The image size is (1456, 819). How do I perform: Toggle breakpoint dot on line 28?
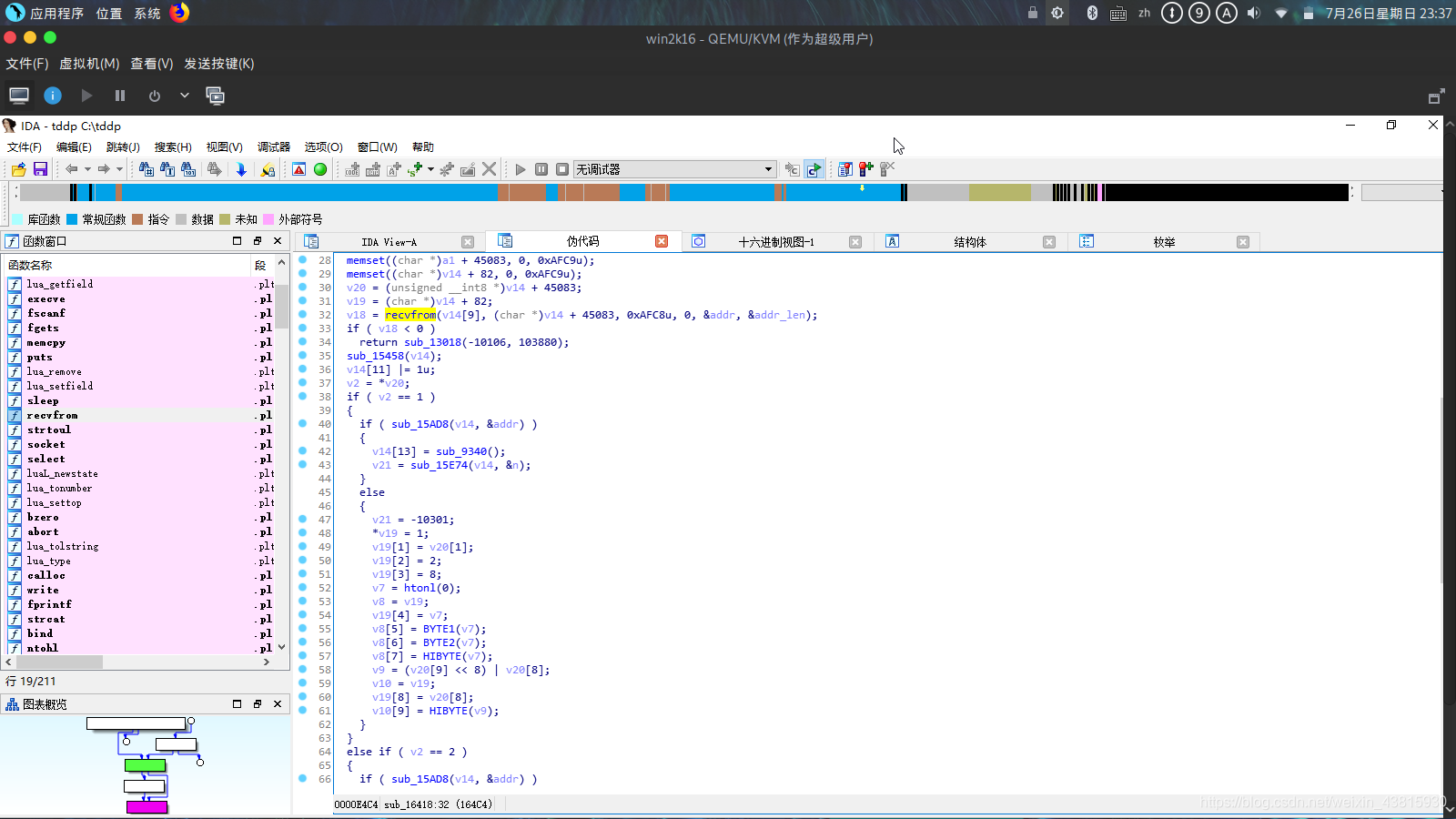tap(303, 260)
